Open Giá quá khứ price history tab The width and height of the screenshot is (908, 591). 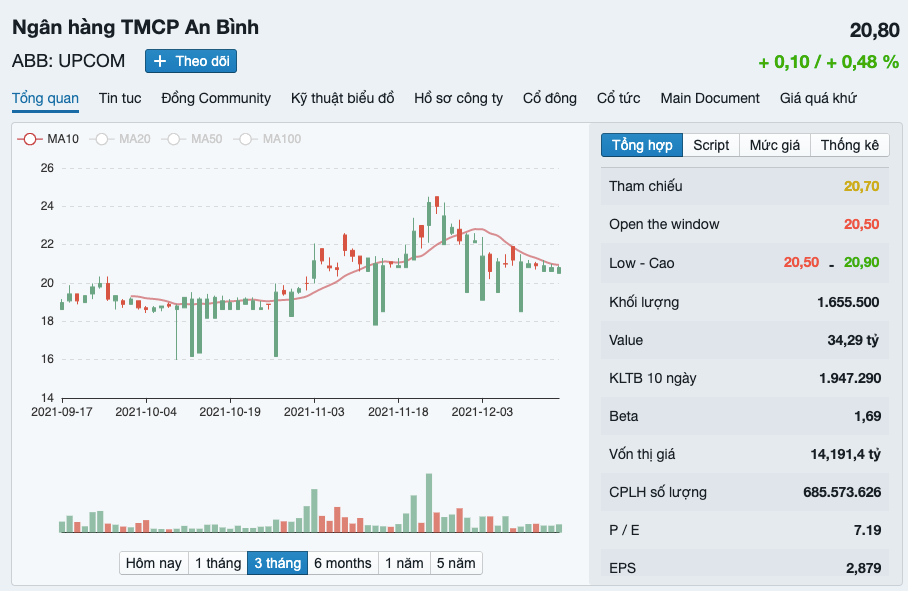coord(818,98)
